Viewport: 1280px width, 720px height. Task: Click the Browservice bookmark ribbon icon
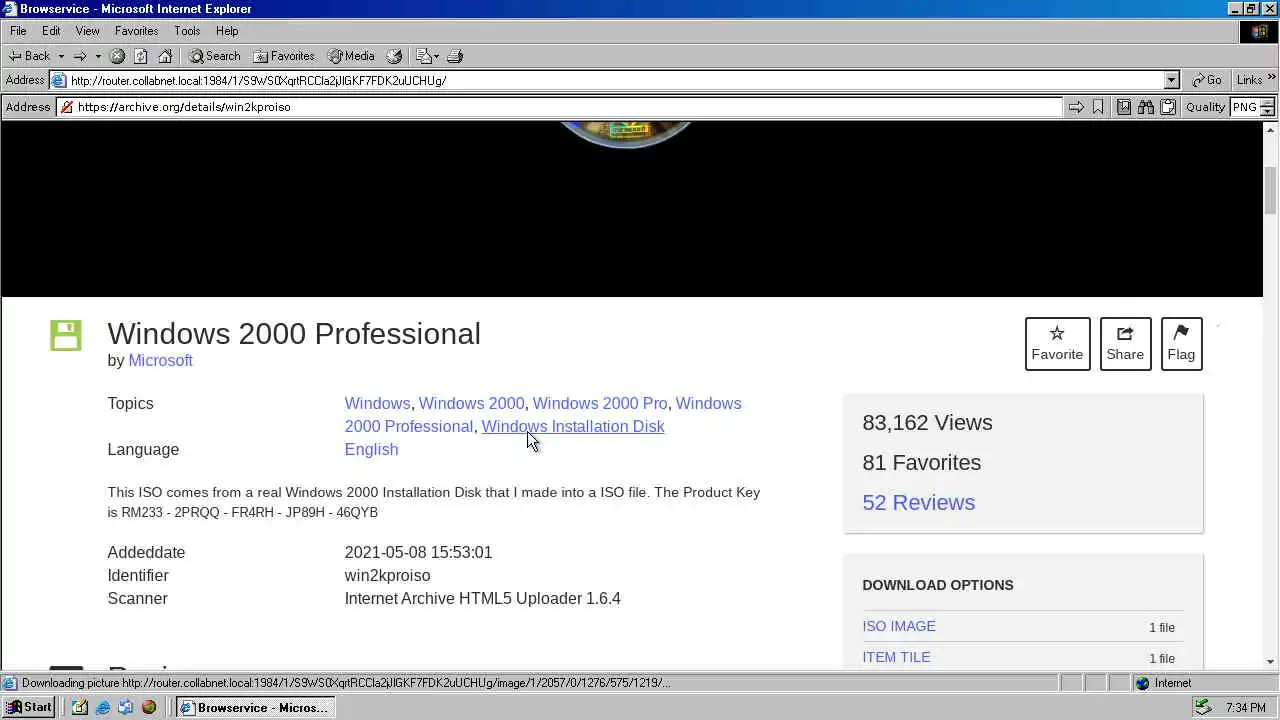[x=1098, y=107]
